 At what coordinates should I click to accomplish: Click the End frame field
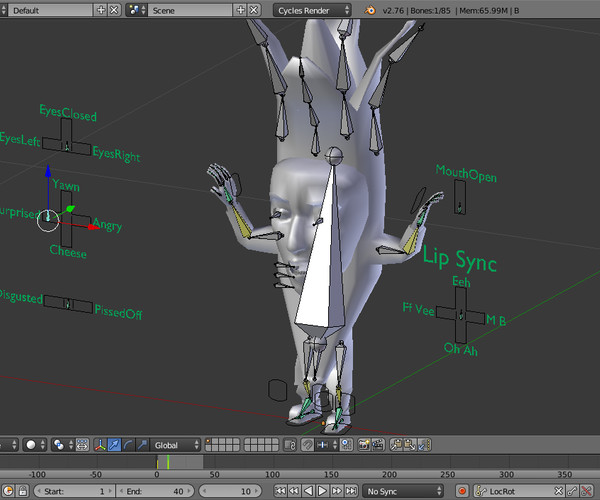click(x=157, y=491)
